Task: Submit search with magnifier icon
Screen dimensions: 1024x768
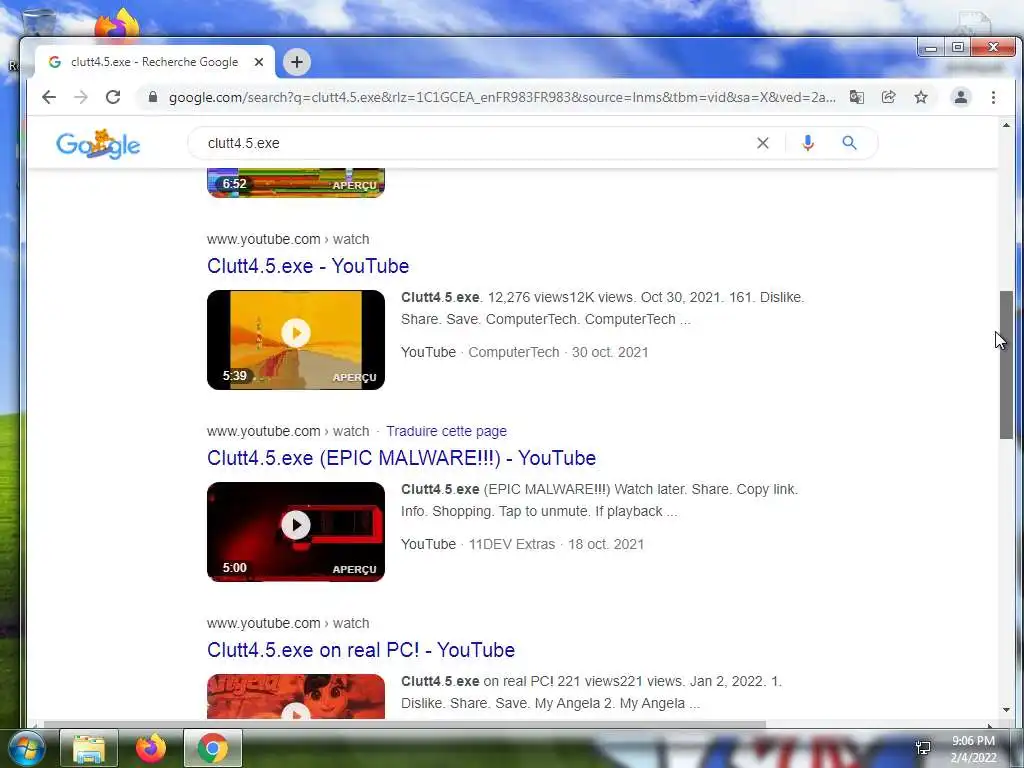Action: click(x=849, y=143)
